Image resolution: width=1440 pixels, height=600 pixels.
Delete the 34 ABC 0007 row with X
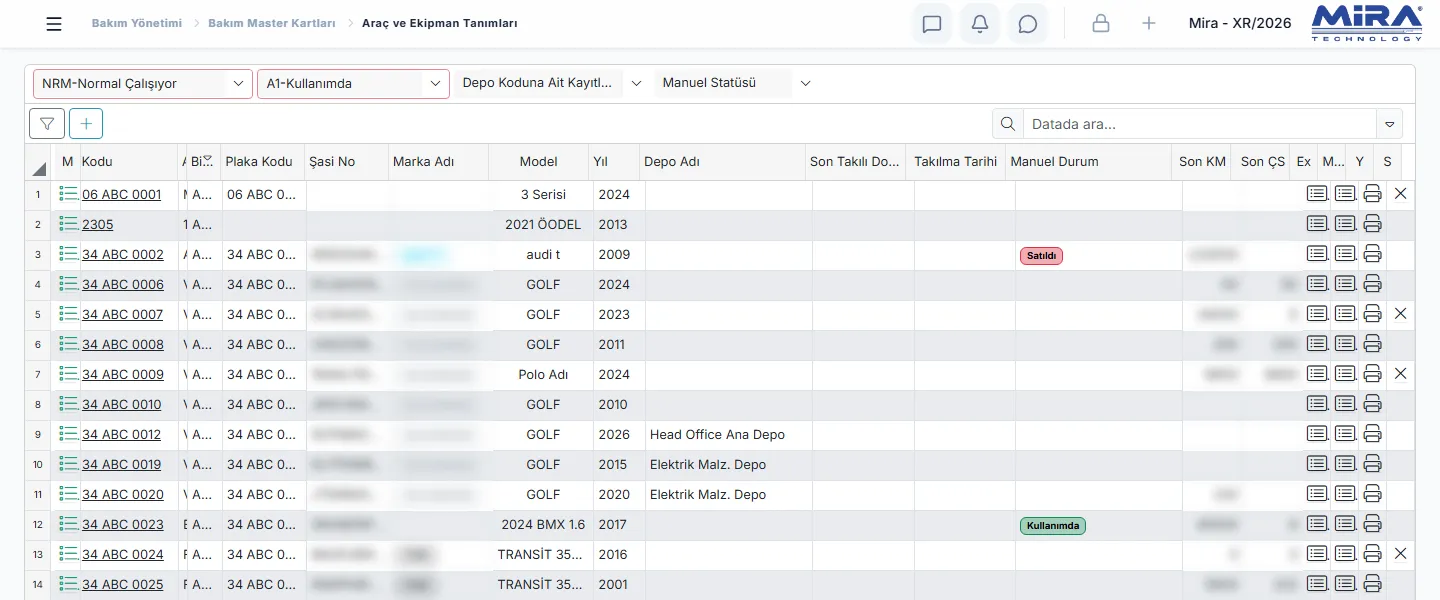tap(1401, 314)
